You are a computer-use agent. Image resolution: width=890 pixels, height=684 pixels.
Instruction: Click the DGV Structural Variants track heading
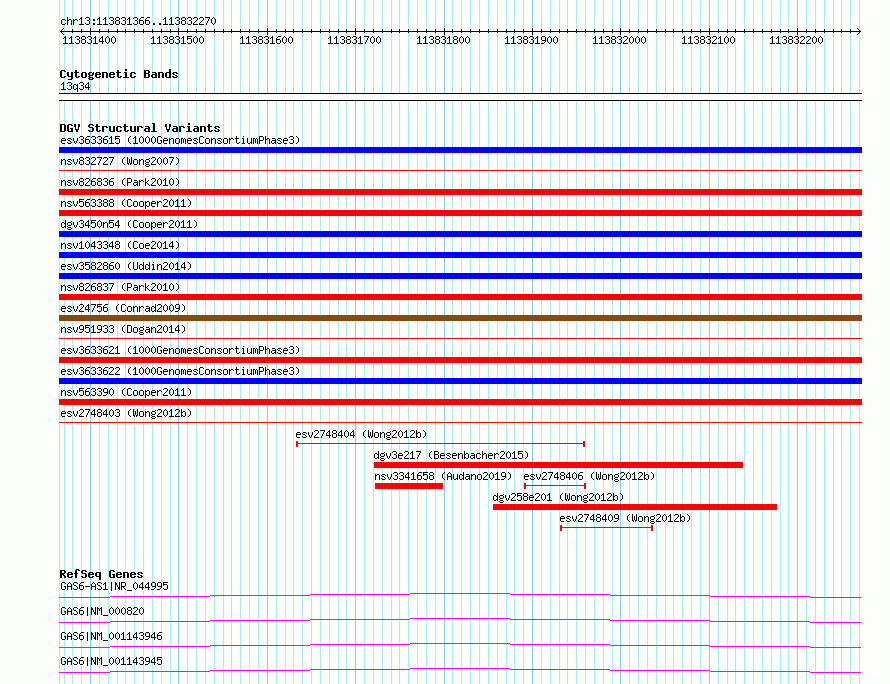coord(140,128)
